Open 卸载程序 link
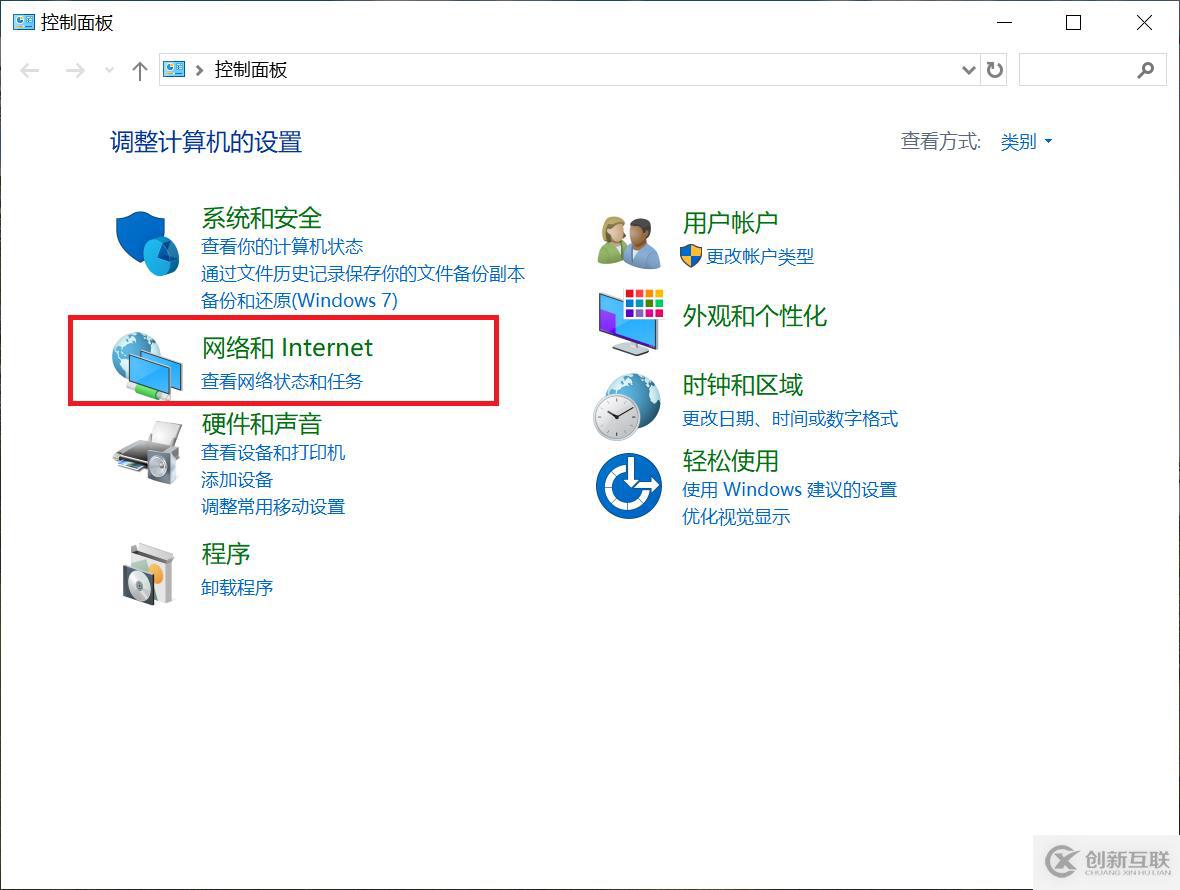The width and height of the screenshot is (1180, 890). pyautogui.click(x=237, y=587)
